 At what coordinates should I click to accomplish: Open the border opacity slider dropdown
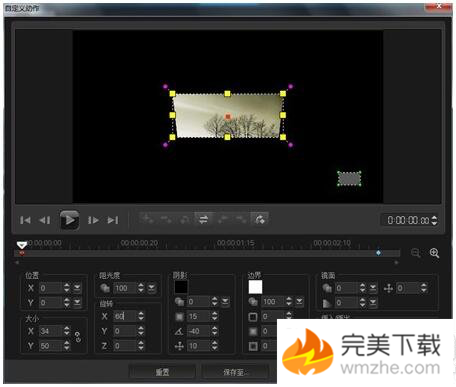coord(299,302)
